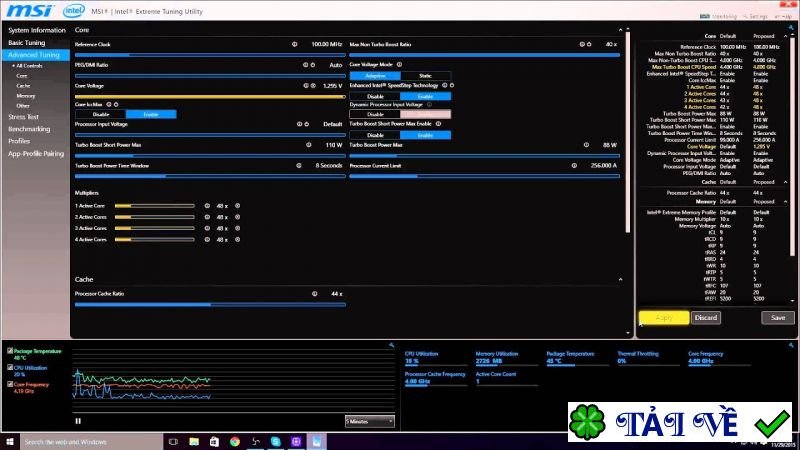Show info for Core Voltage Mode
The width and height of the screenshot is (800, 450).
coord(399,65)
